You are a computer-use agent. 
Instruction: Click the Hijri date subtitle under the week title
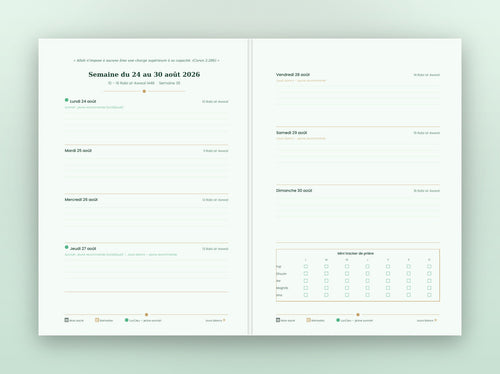coord(144,83)
